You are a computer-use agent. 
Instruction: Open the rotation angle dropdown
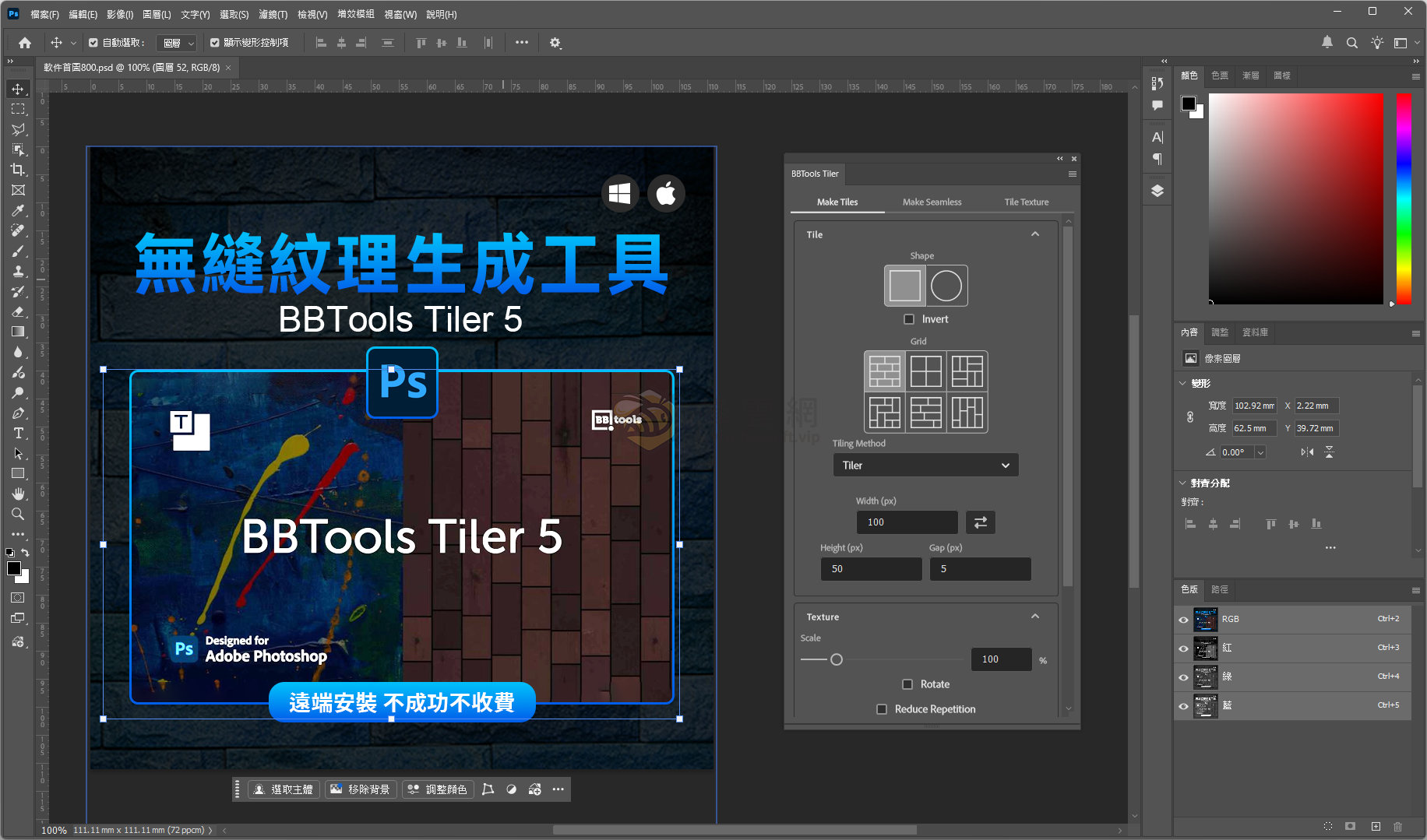(x=1260, y=452)
